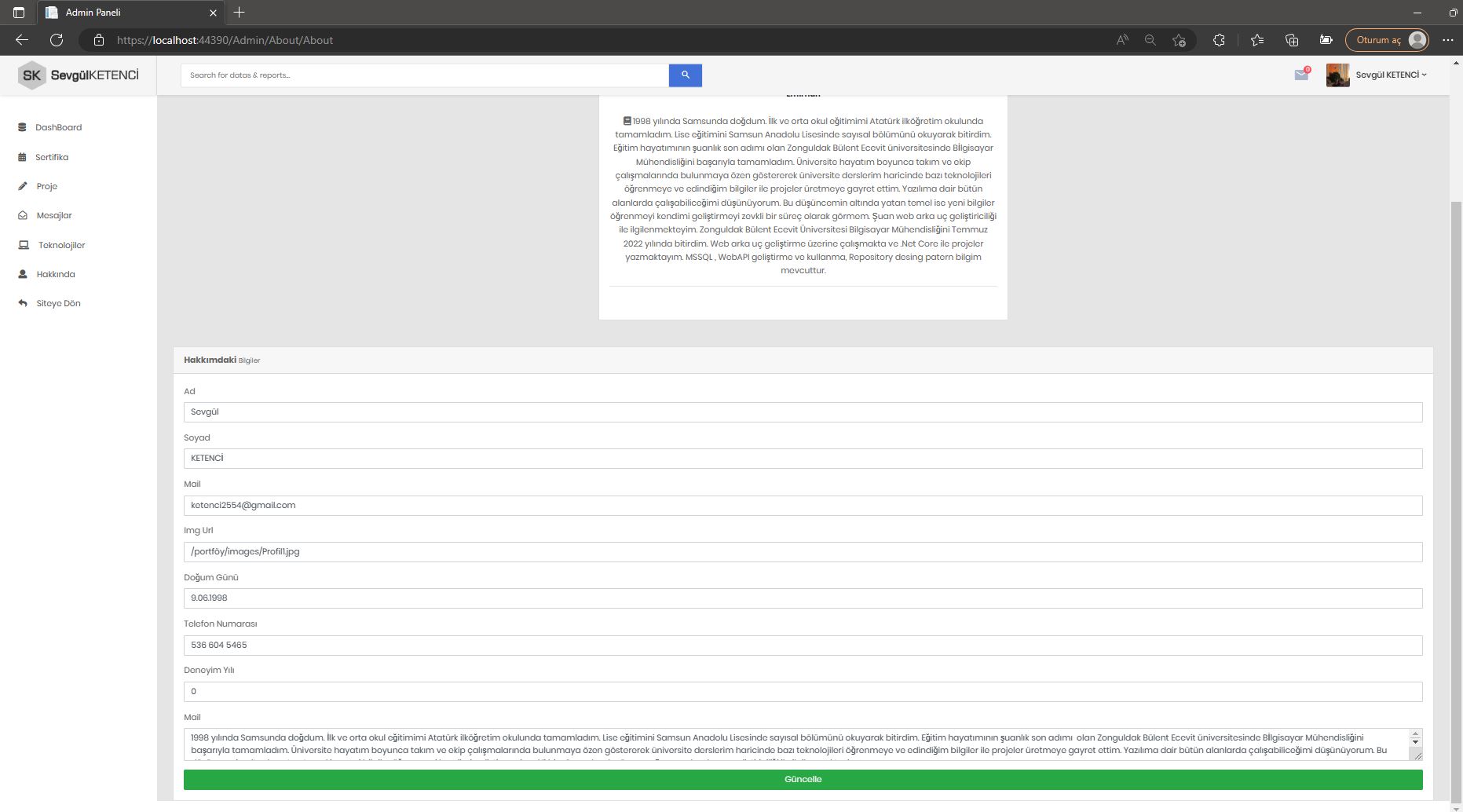Click the Ad input field with Sevgül

(x=803, y=412)
